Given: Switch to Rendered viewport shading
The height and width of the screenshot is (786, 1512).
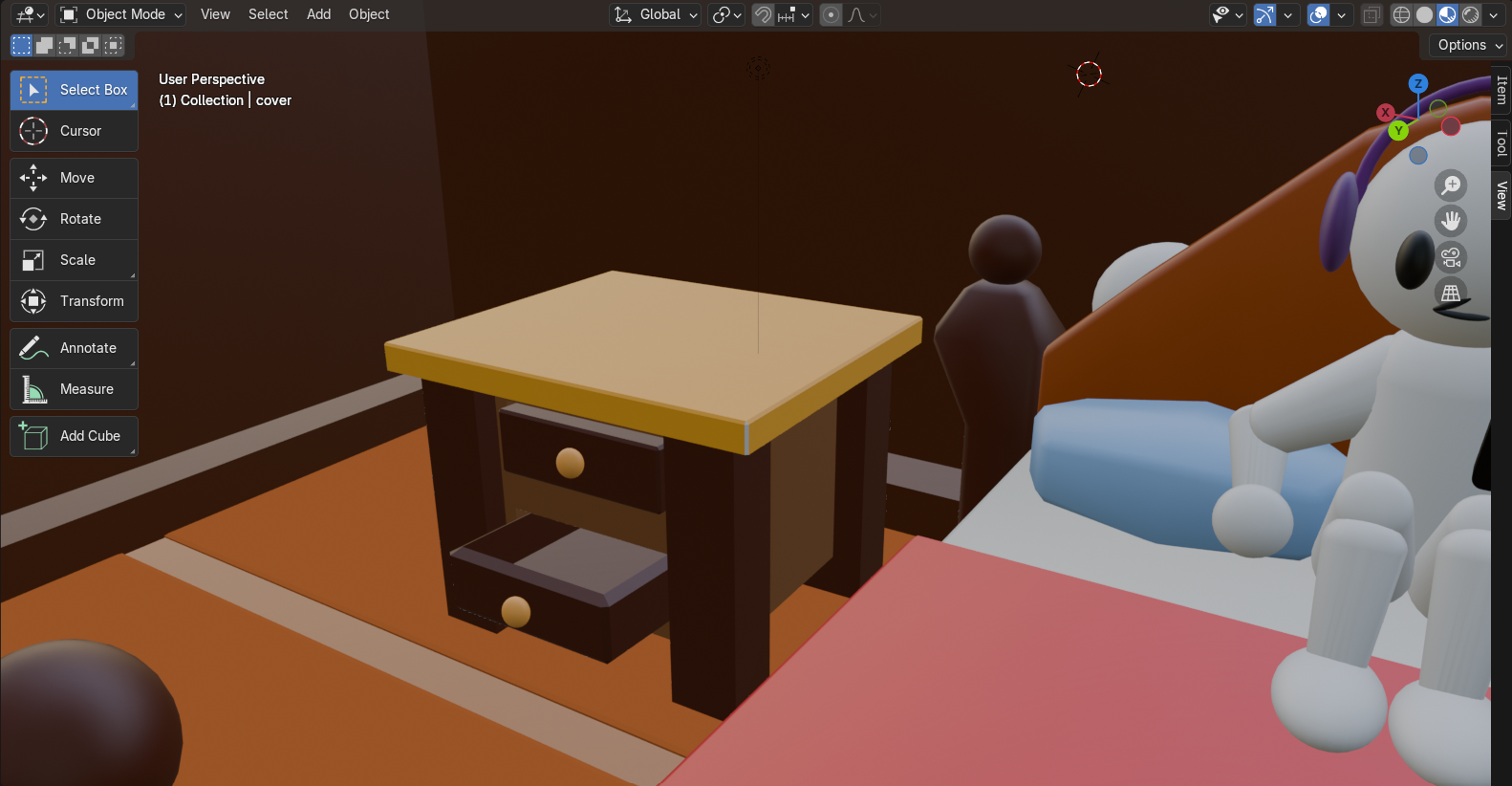Looking at the screenshot, I should tap(1470, 14).
